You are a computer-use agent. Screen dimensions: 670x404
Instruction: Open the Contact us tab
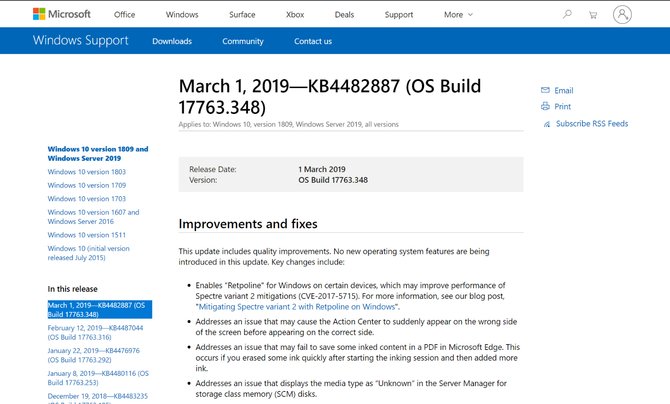[313, 41]
